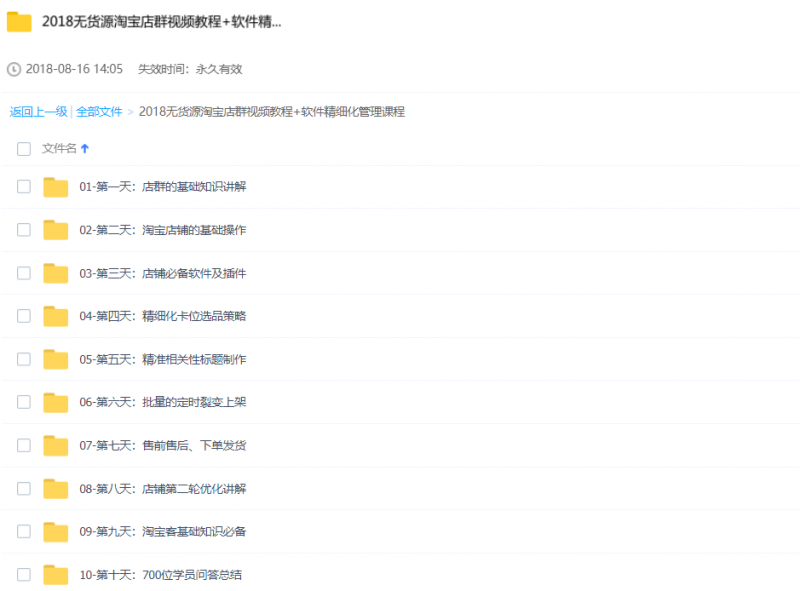This screenshot has width=800, height=591.
Task: Open 08-第八天: 店铺第二轮优化讲解
Action: pos(163,489)
